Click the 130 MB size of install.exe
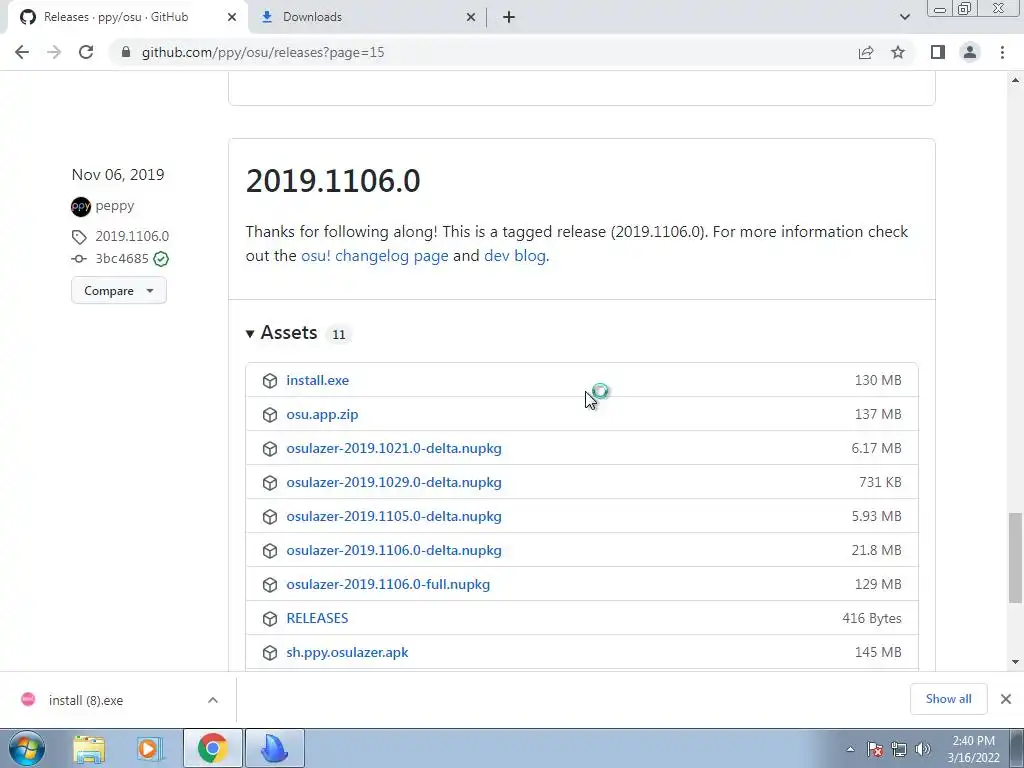Image resolution: width=1024 pixels, height=768 pixels. pos(878,380)
